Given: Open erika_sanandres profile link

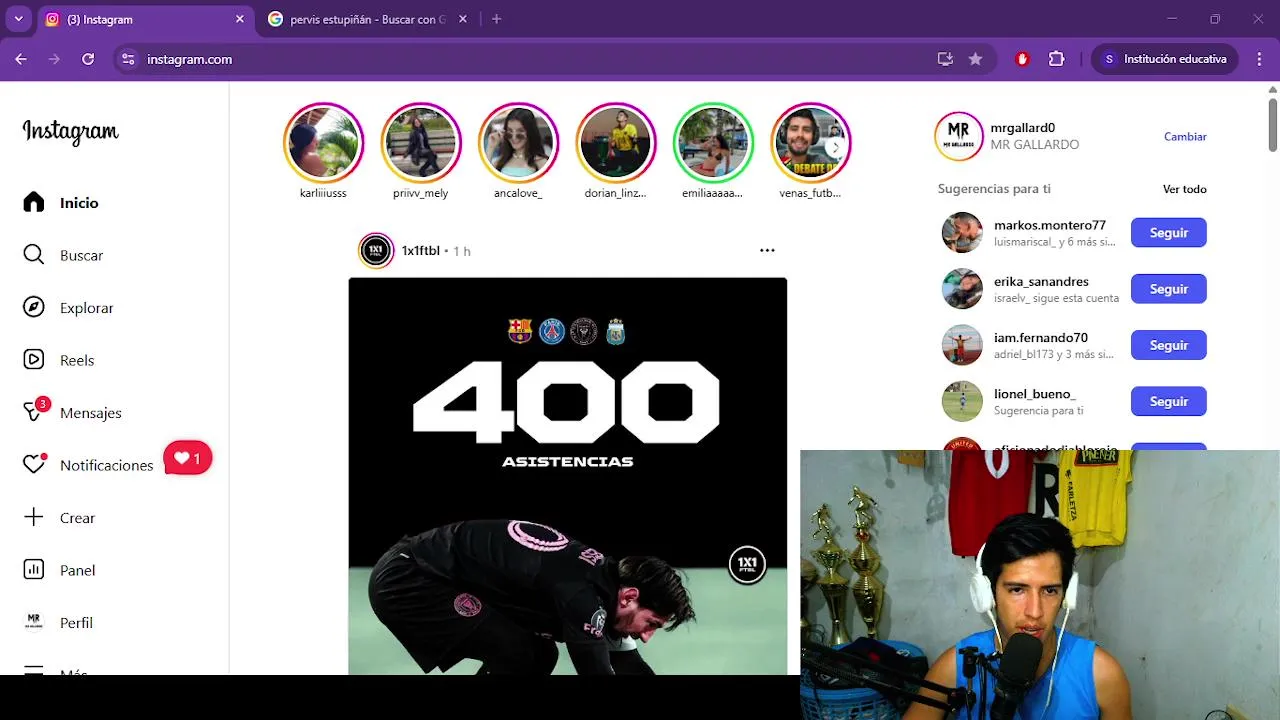Looking at the screenshot, I should click(x=1041, y=282).
